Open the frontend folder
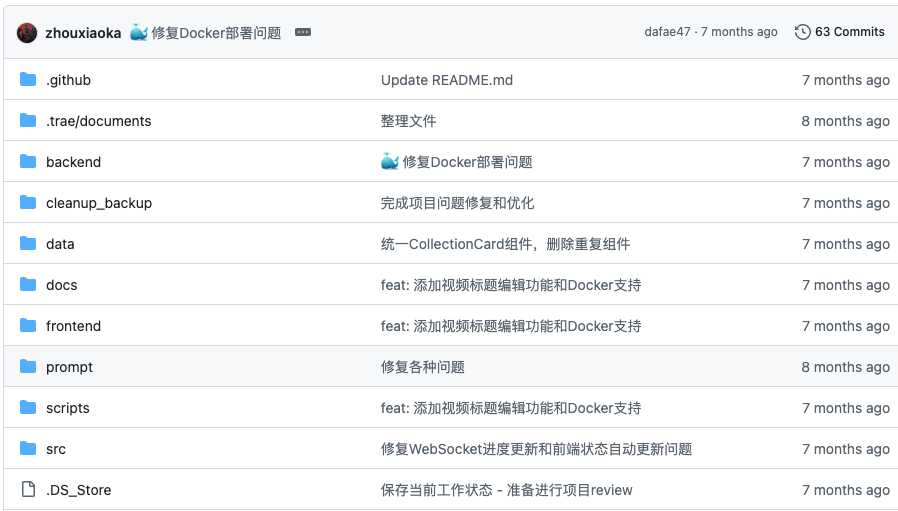 pyautogui.click(x=73, y=326)
